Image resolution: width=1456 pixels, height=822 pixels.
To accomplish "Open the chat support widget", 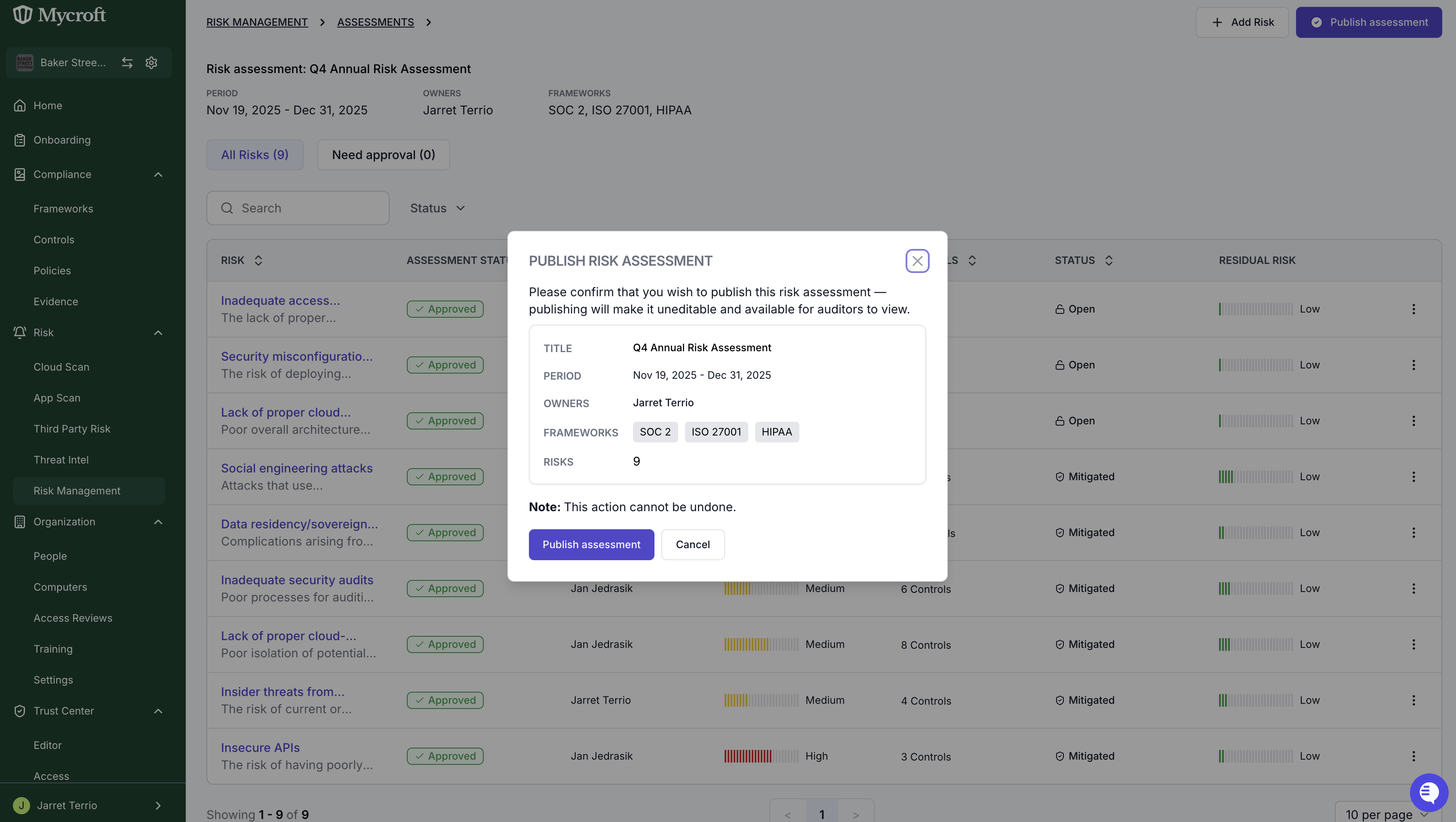I will [x=1428, y=793].
